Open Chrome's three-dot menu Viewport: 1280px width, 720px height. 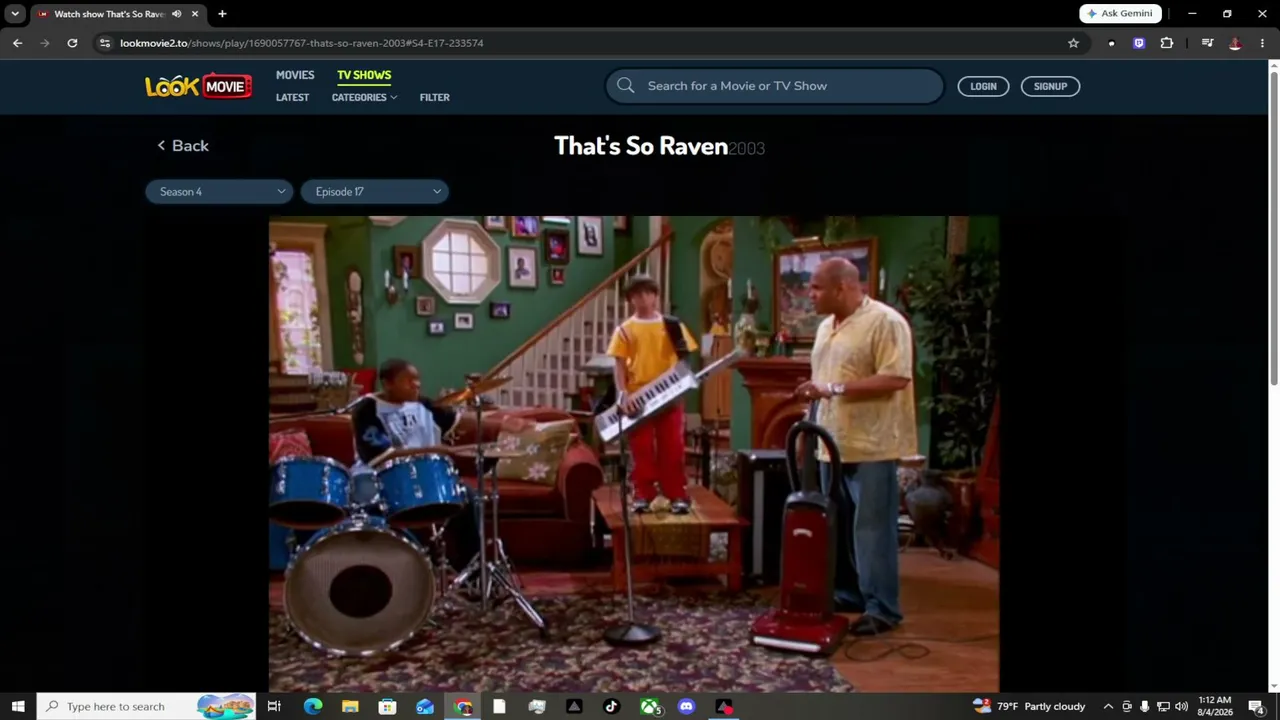tap(1263, 43)
